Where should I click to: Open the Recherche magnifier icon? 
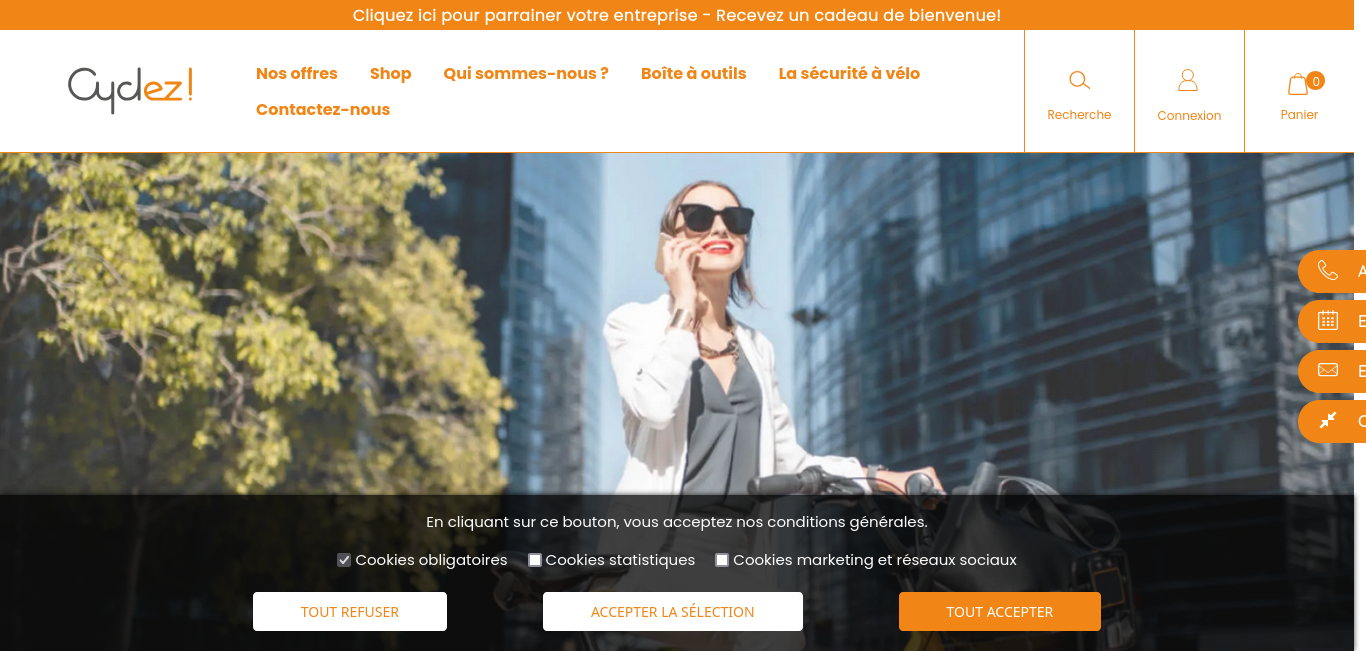coord(1079,80)
